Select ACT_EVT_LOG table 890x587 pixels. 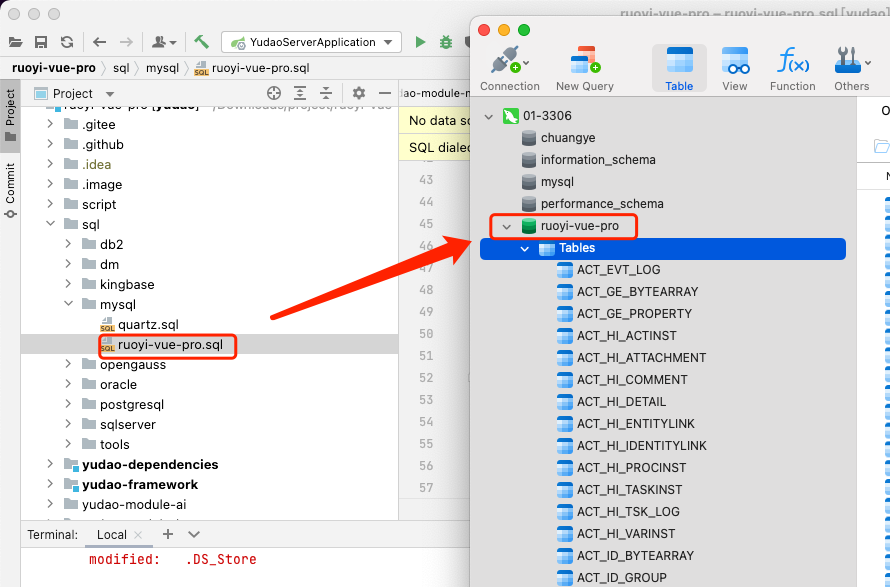pyautogui.click(x=618, y=270)
